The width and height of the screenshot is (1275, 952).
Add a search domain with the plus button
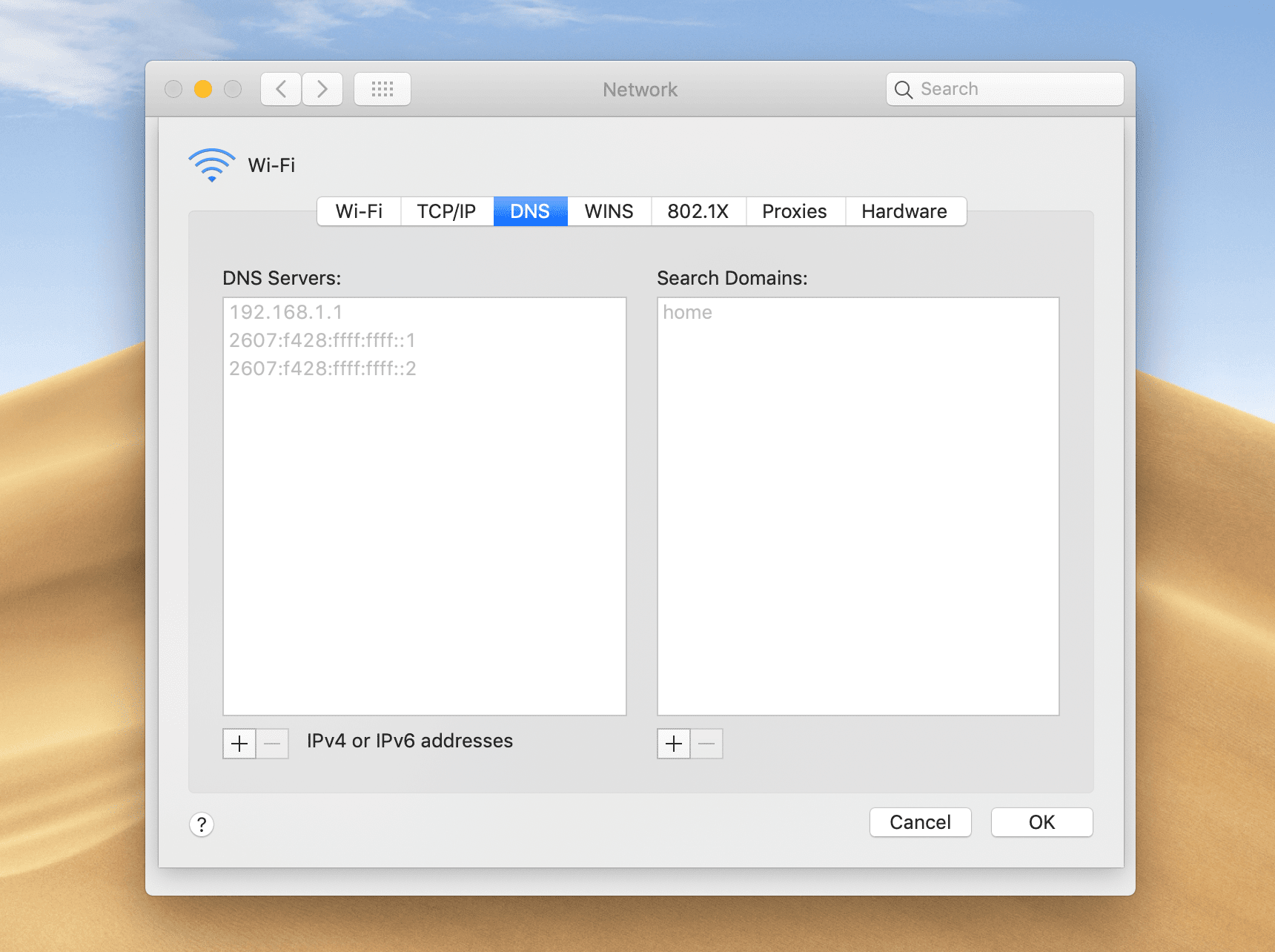[x=672, y=744]
